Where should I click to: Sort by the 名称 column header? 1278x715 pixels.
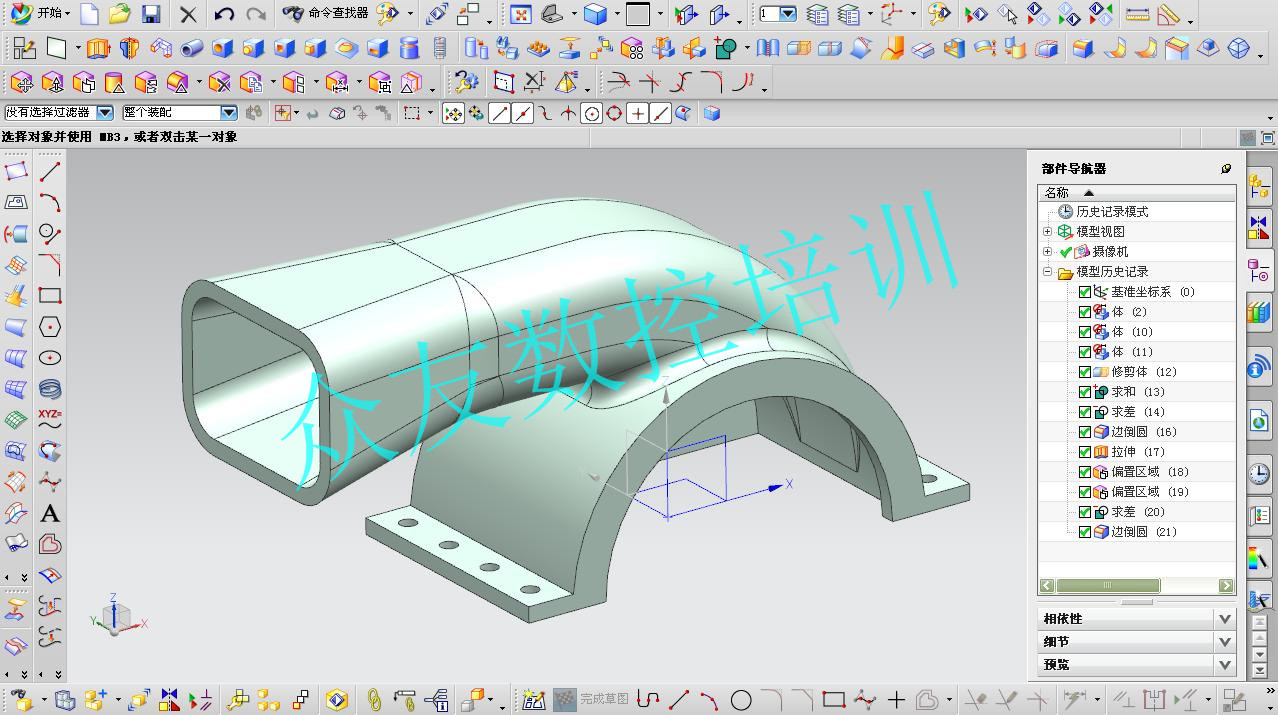click(x=1137, y=193)
